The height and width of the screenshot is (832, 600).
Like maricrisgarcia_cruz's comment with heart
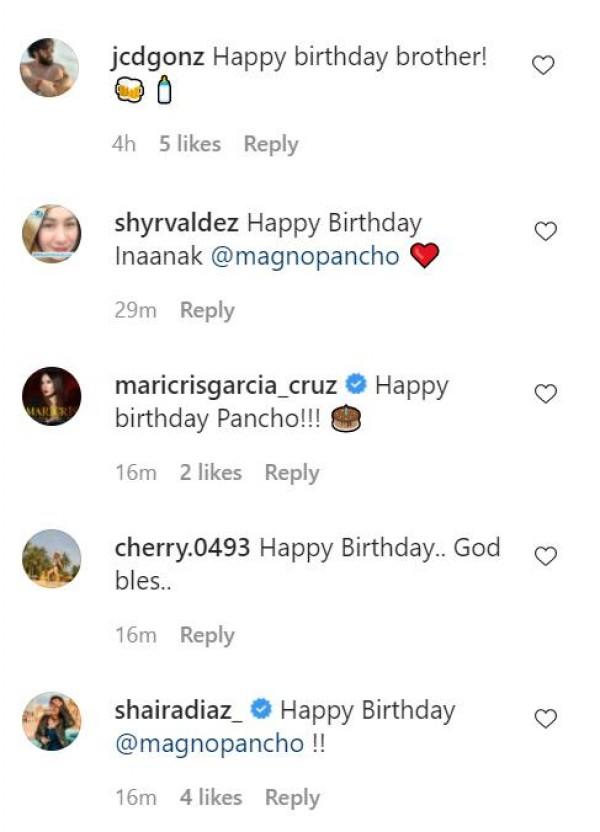545,394
